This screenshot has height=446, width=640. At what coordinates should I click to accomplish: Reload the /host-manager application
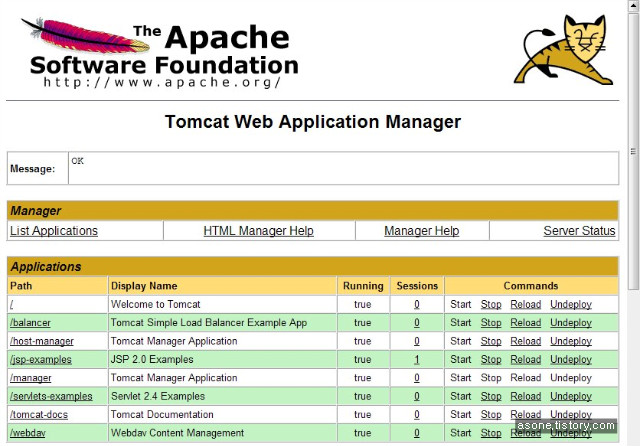click(x=526, y=341)
